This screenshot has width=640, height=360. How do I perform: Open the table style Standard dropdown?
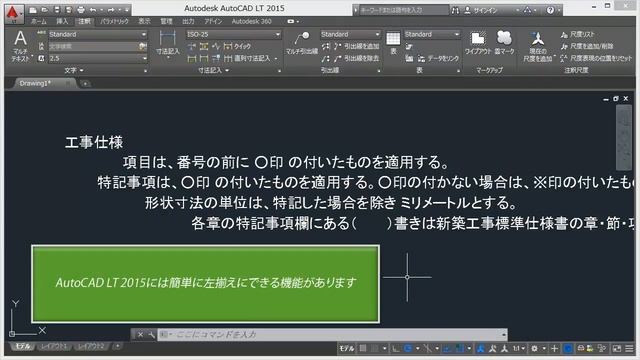[432, 34]
